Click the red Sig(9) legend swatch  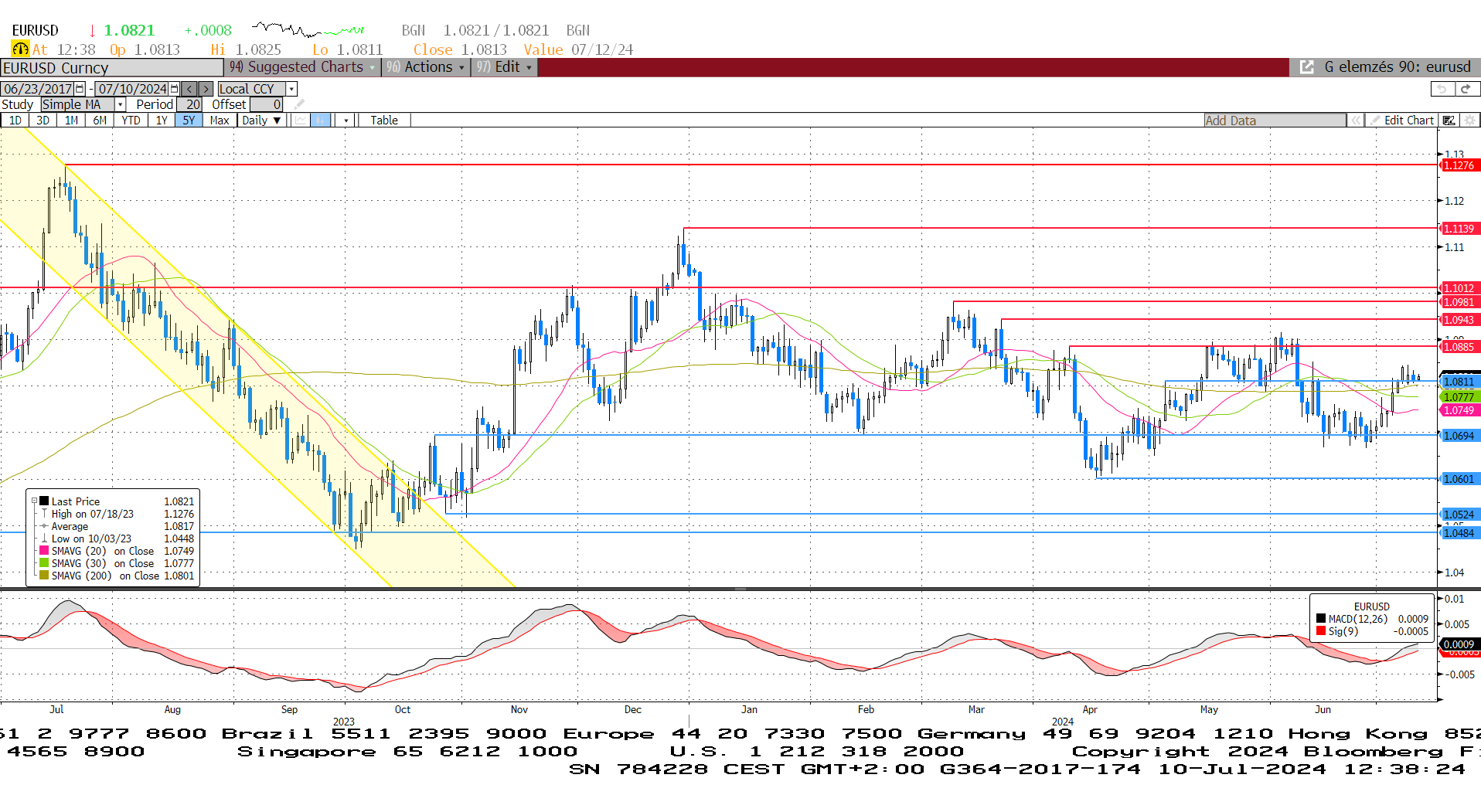click(1321, 630)
